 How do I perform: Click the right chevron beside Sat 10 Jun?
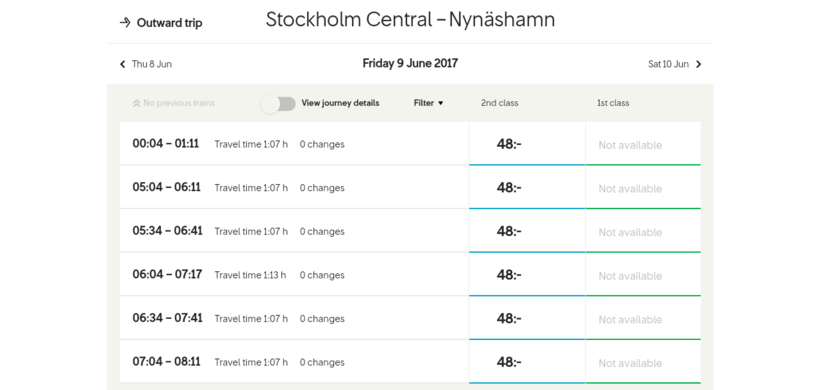tap(699, 64)
